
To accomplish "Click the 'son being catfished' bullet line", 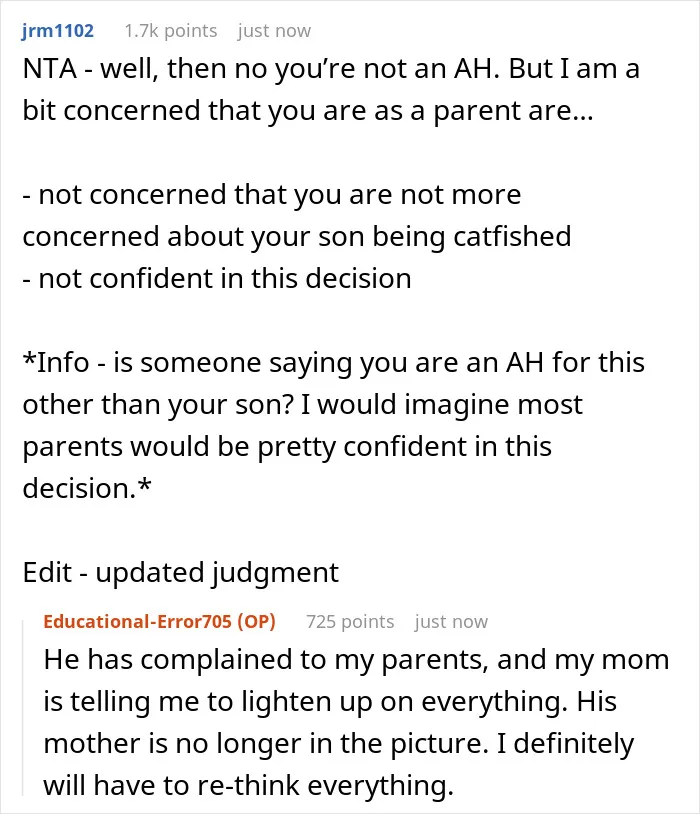I will coord(297,236).
